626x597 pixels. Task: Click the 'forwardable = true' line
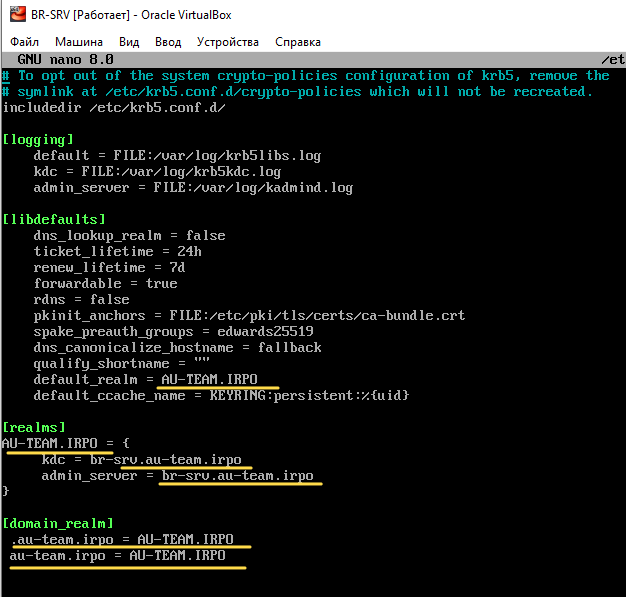point(105,284)
